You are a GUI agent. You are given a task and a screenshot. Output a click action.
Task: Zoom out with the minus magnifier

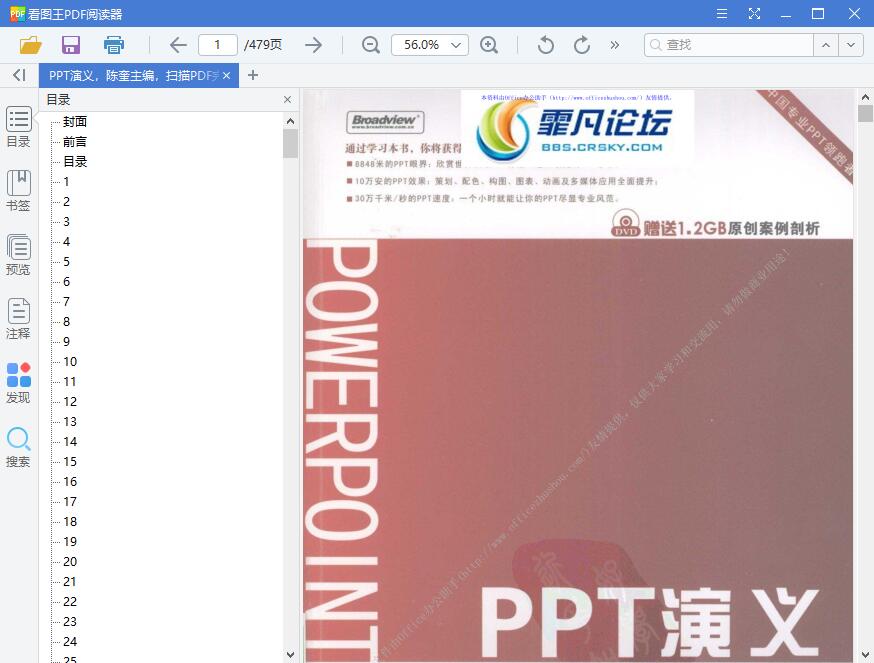371,45
